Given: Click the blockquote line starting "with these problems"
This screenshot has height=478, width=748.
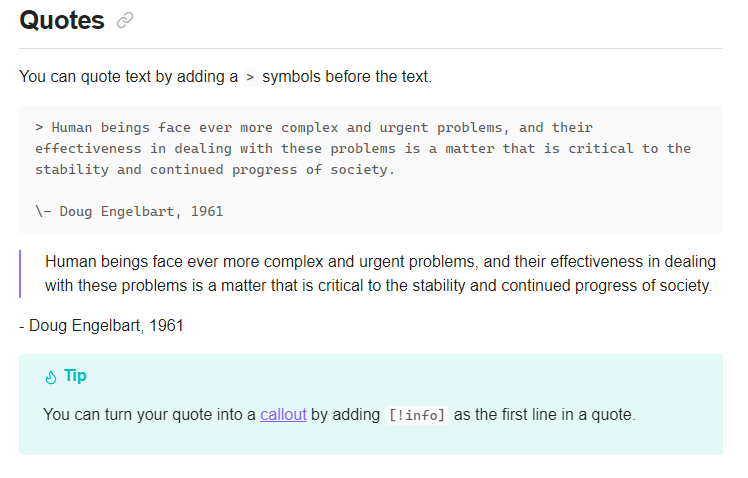Looking at the screenshot, I should point(378,286).
